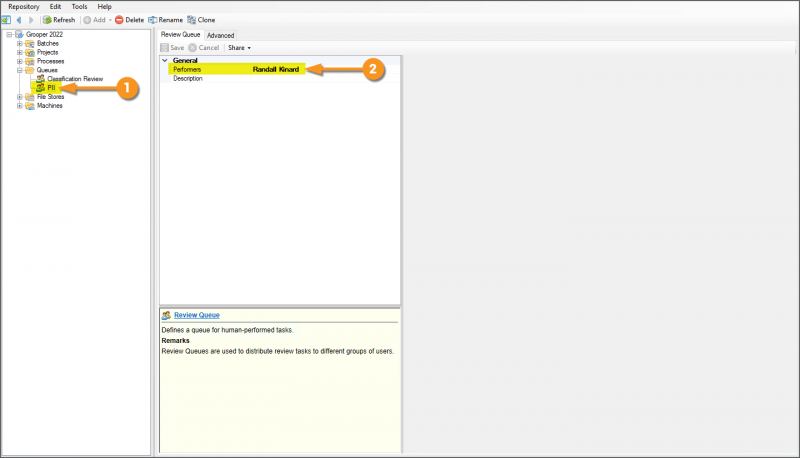Image resolution: width=800 pixels, height=458 pixels.
Task: Select the File Stores tree node
Action: coord(51,97)
